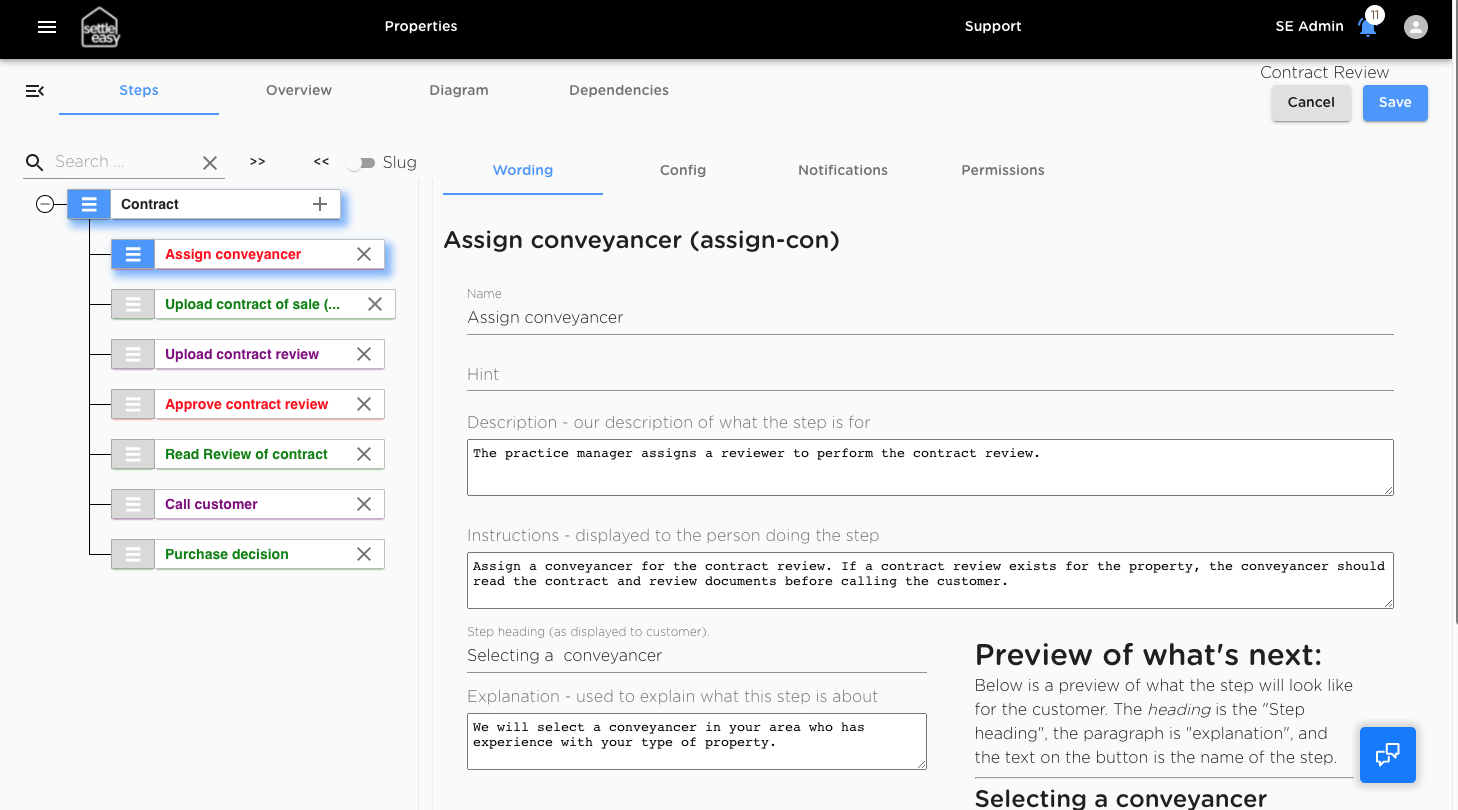
Task: Remove the Call customer step
Action: click(364, 504)
